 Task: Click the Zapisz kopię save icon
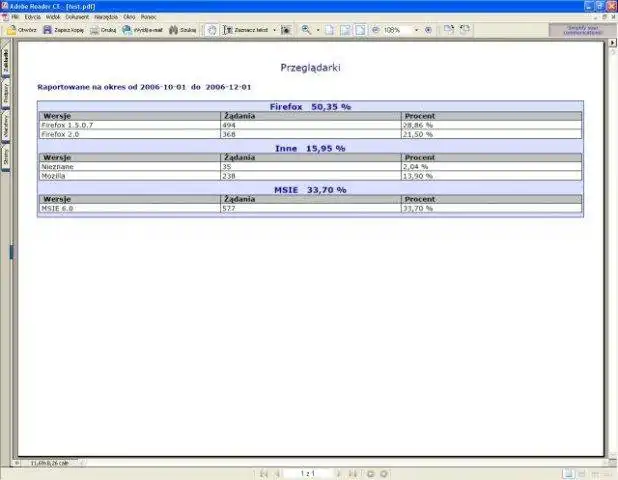coord(47,30)
